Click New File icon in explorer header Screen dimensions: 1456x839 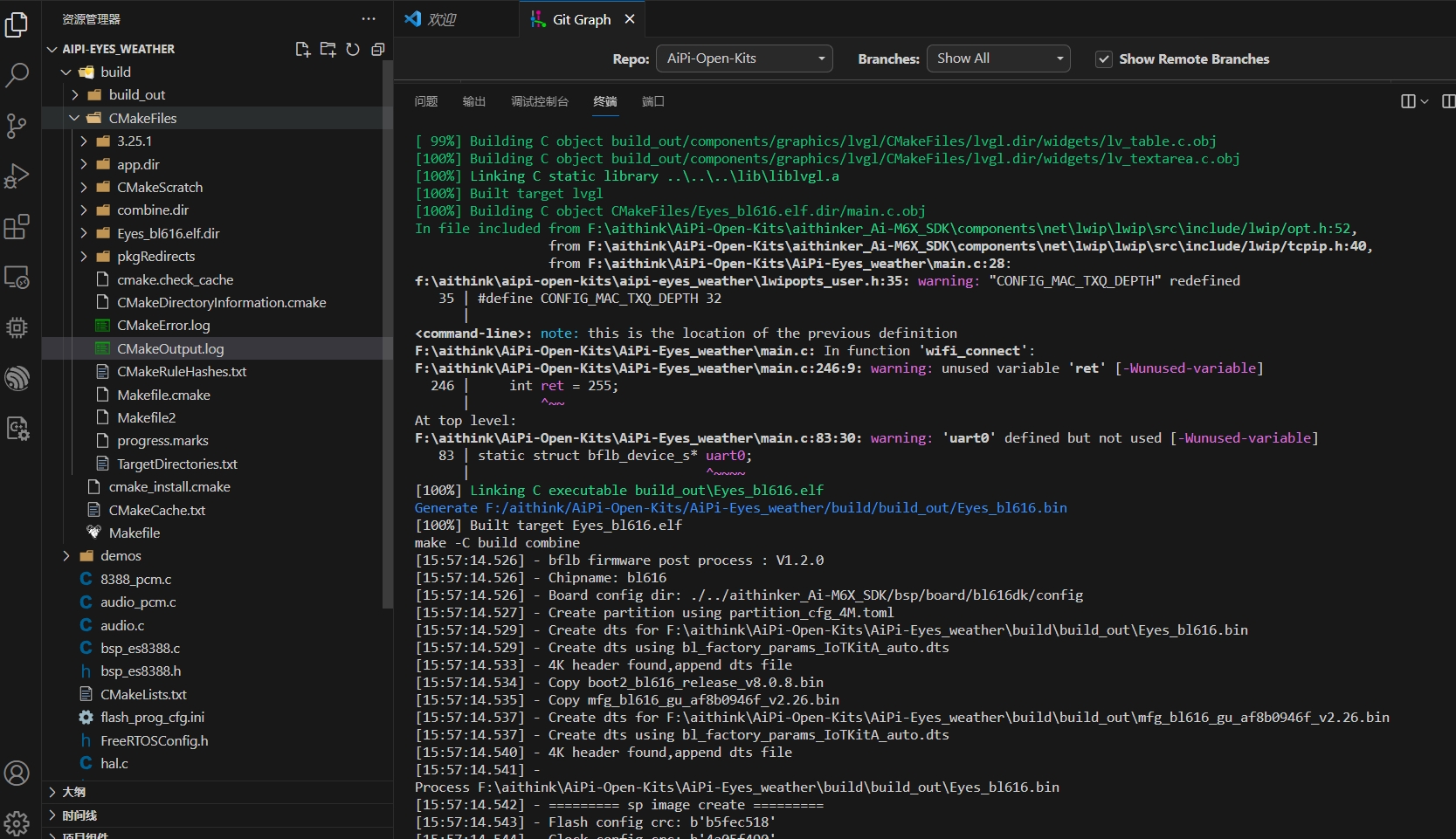pyautogui.click(x=302, y=49)
